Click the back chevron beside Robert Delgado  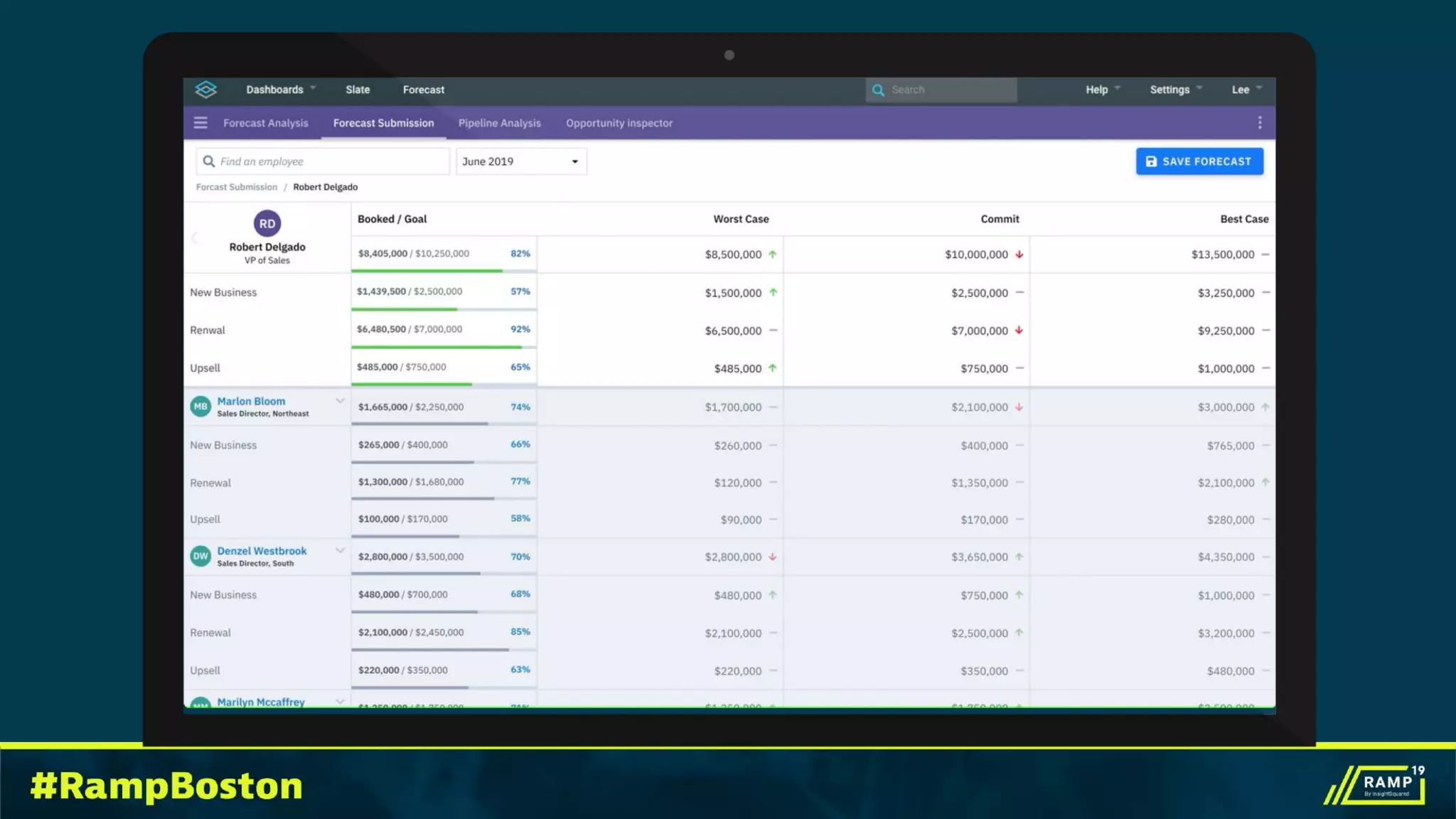194,238
